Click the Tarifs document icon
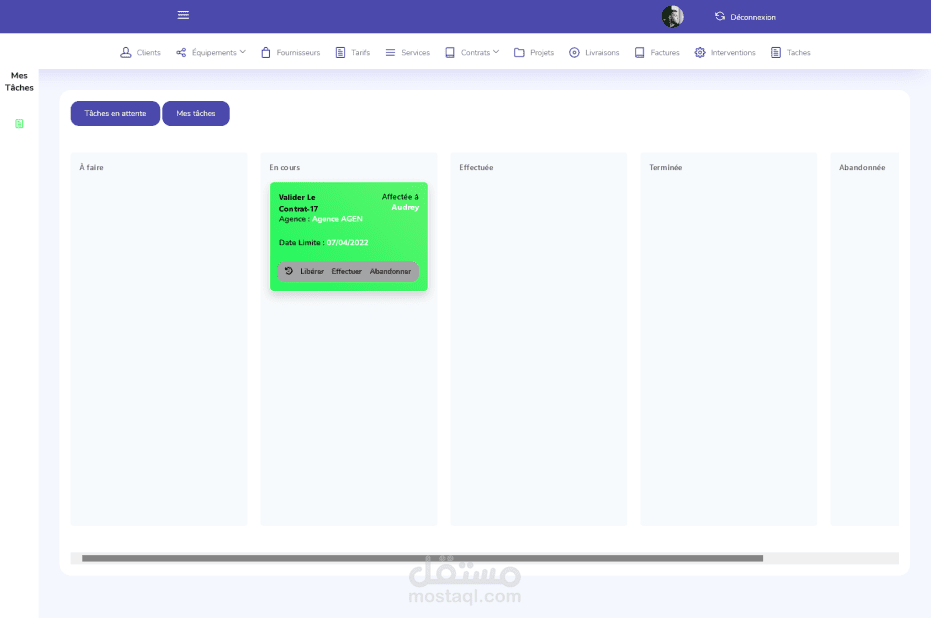This screenshot has width=931, height=618. coord(340,52)
